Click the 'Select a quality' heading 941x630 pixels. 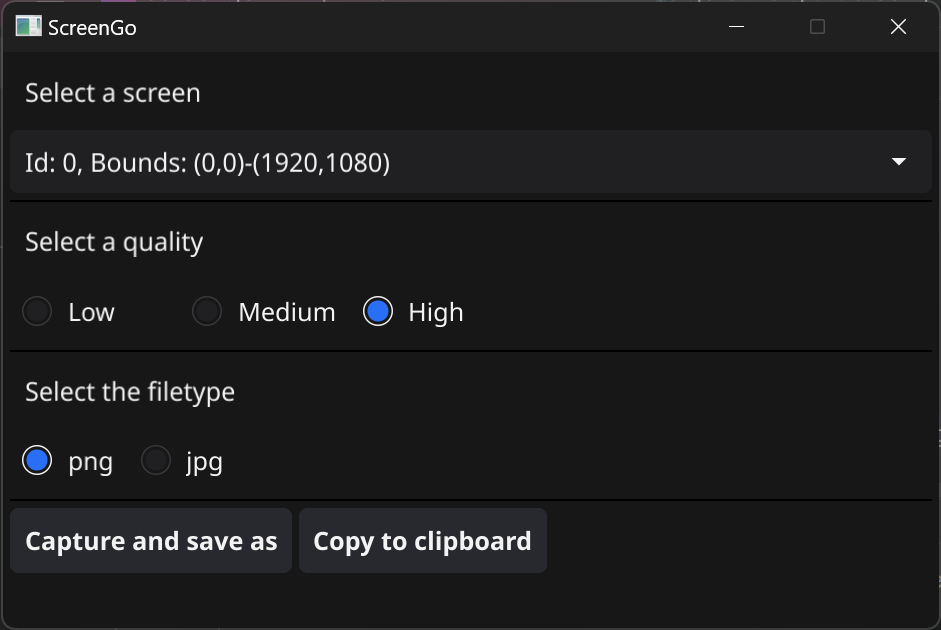(114, 242)
